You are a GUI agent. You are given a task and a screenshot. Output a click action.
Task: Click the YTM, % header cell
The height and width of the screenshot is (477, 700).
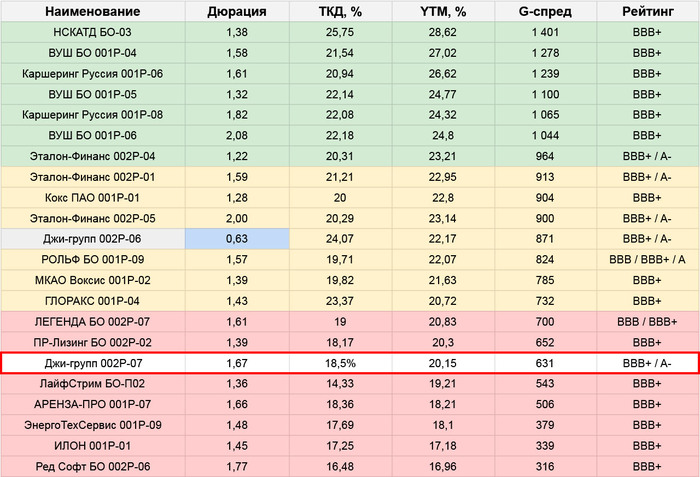[x=443, y=11]
